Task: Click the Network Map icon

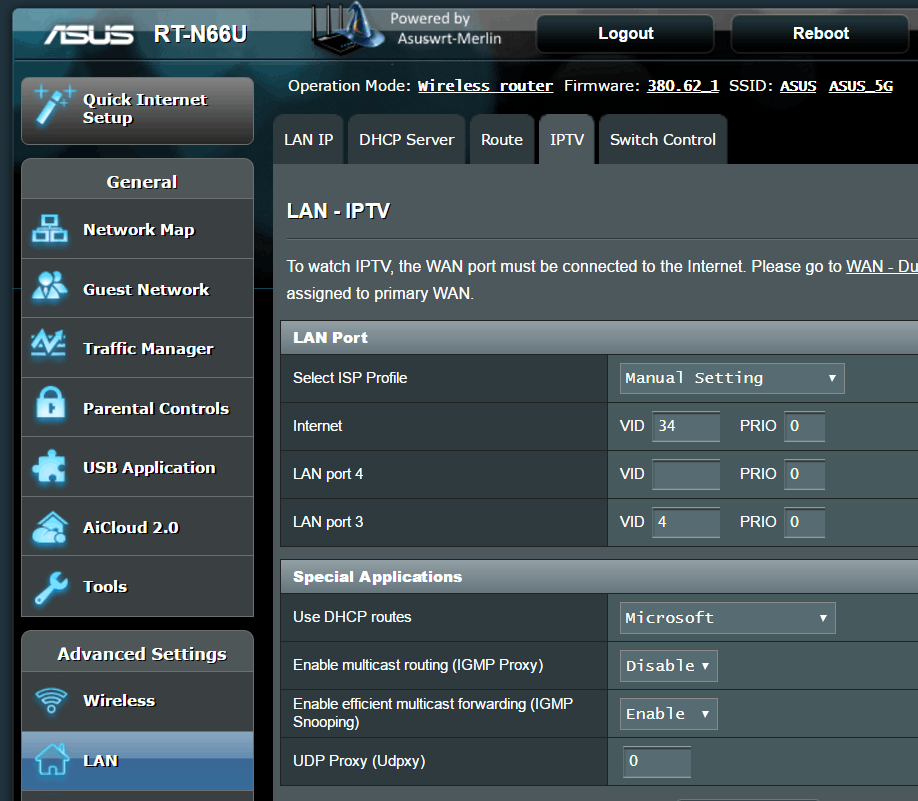Action: [50, 228]
